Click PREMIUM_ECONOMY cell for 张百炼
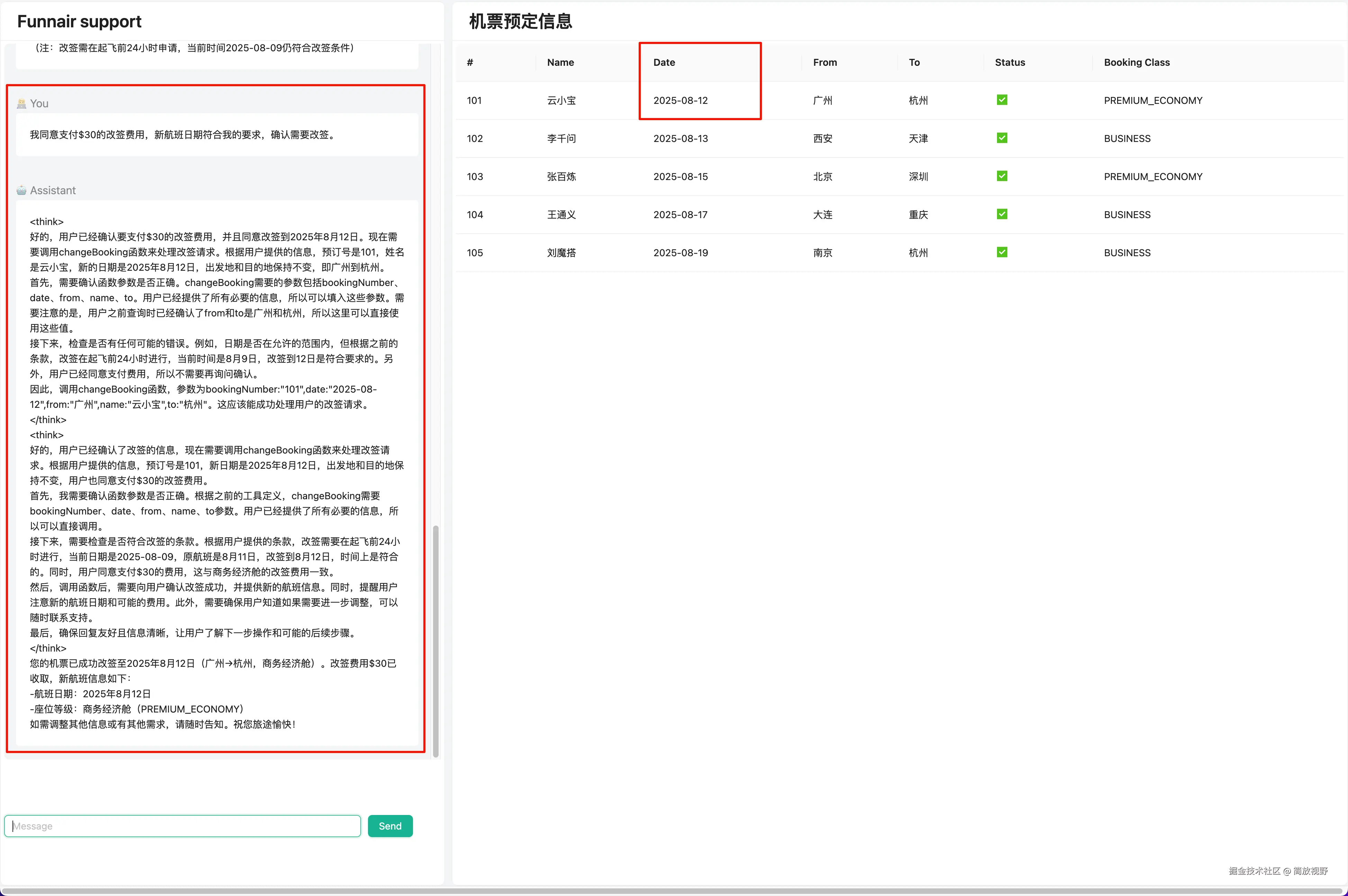1348x896 pixels. tap(1153, 177)
